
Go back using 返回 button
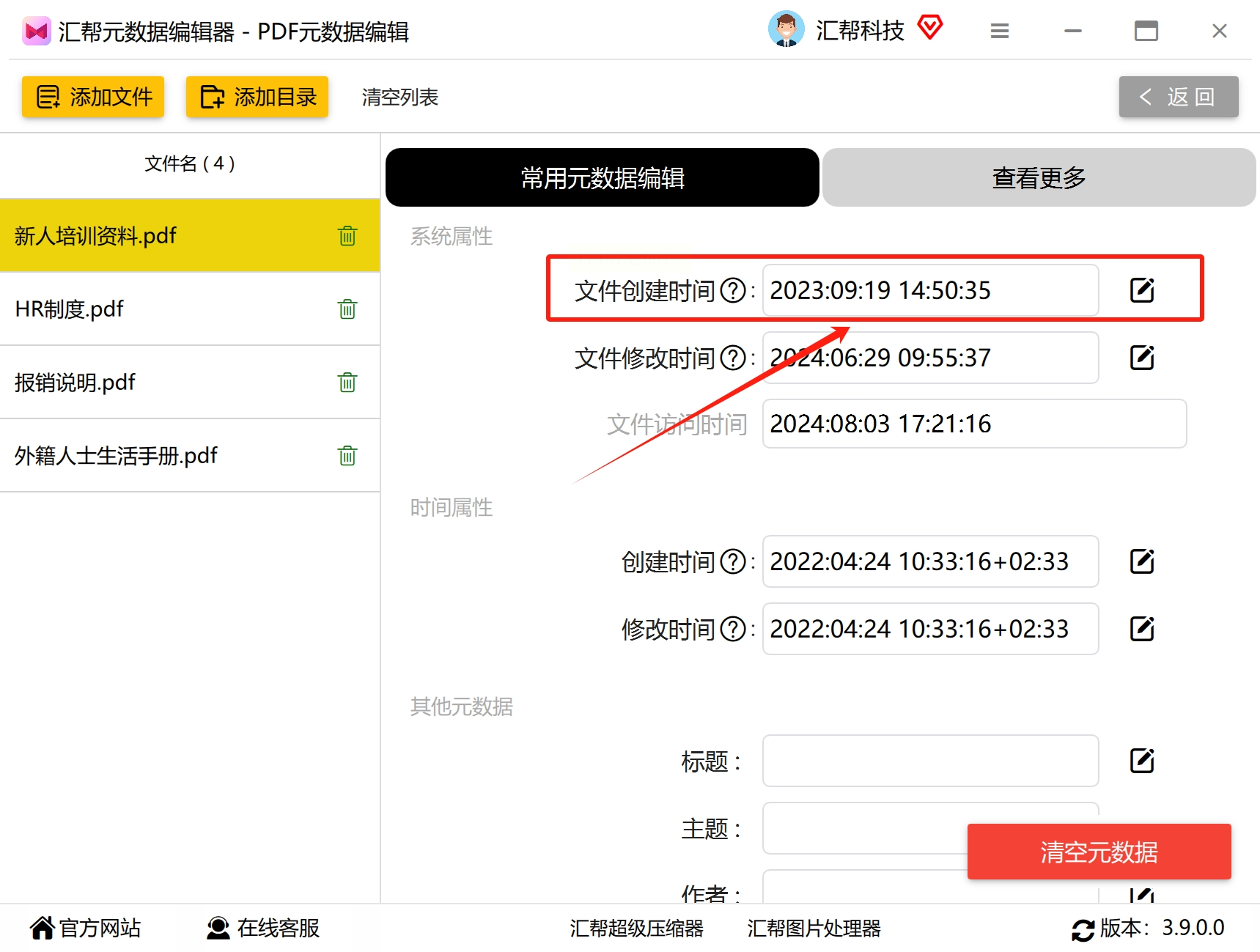[x=1179, y=97]
